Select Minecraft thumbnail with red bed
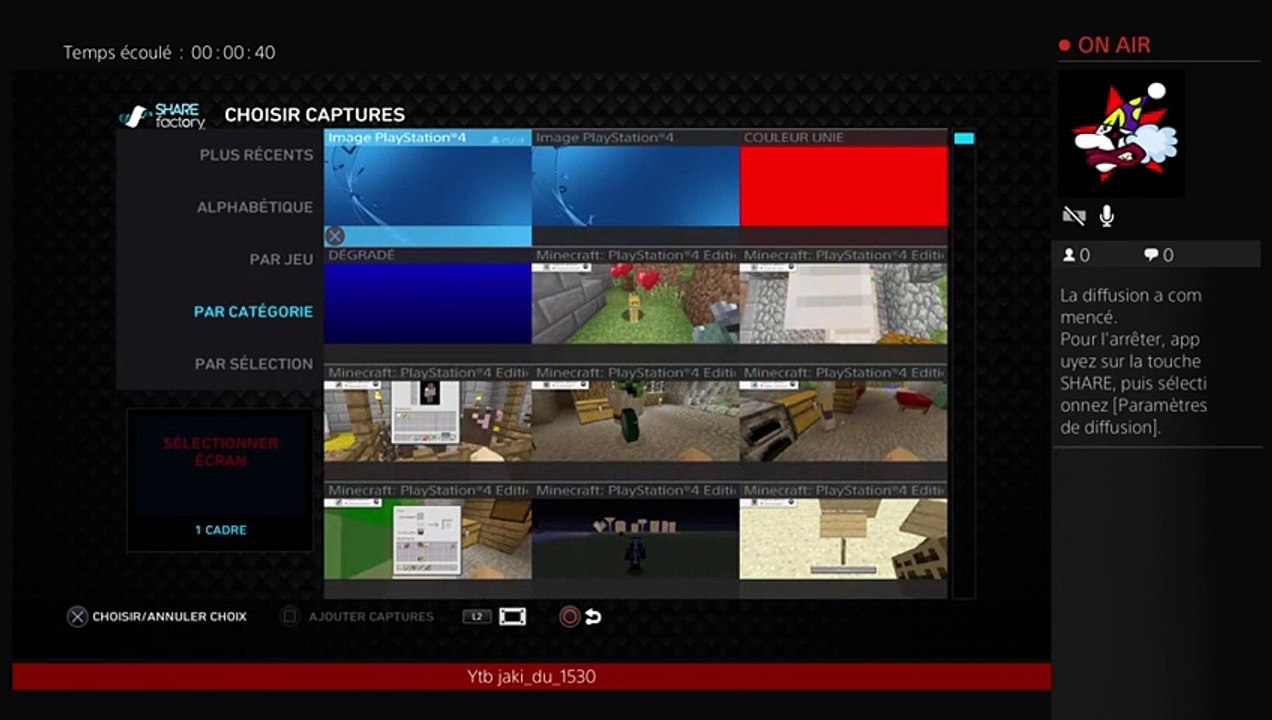The image size is (1272, 720). click(843, 420)
